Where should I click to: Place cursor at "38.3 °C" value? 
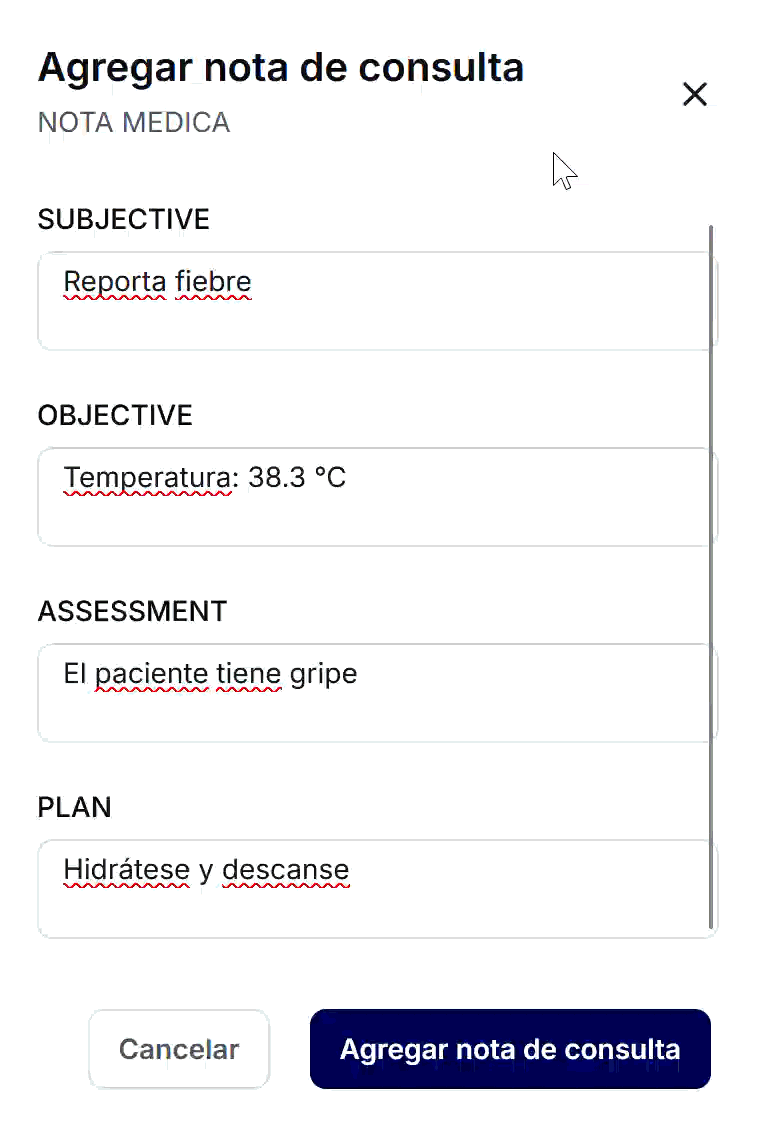pos(297,477)
